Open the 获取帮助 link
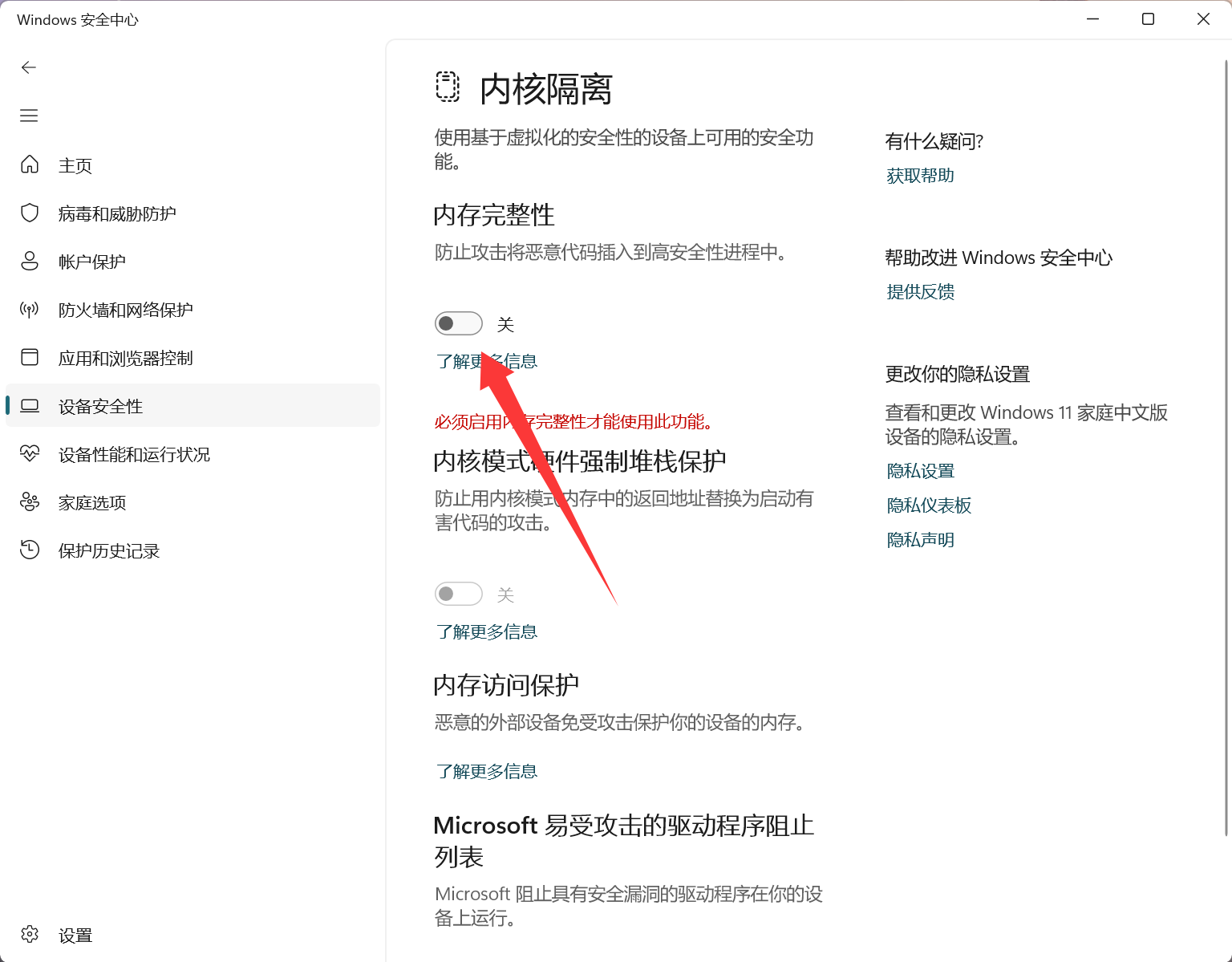 pyautogui.click(x=920, y=176)
